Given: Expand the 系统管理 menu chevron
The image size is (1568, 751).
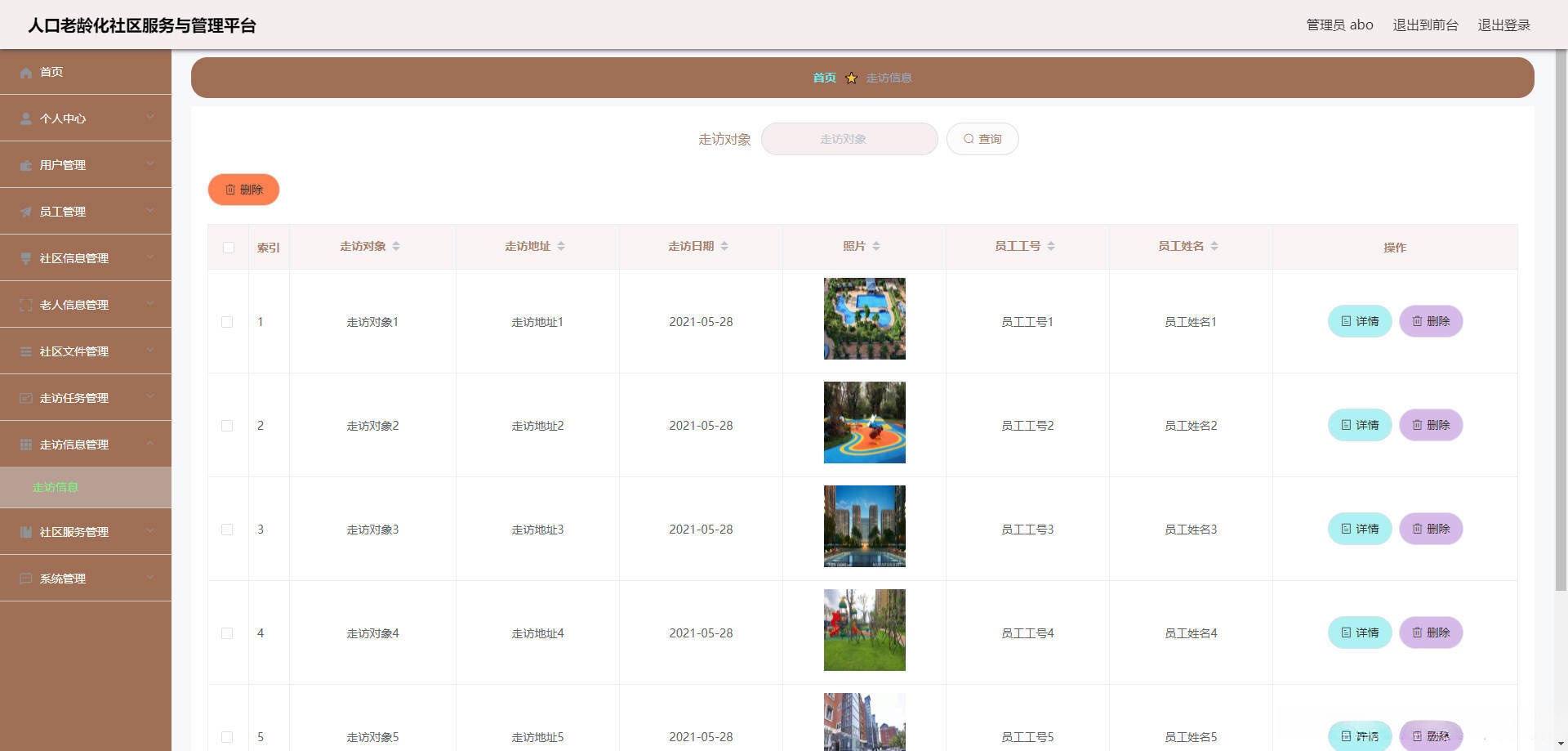Looking at the screenshot, I should pos(150,578).
